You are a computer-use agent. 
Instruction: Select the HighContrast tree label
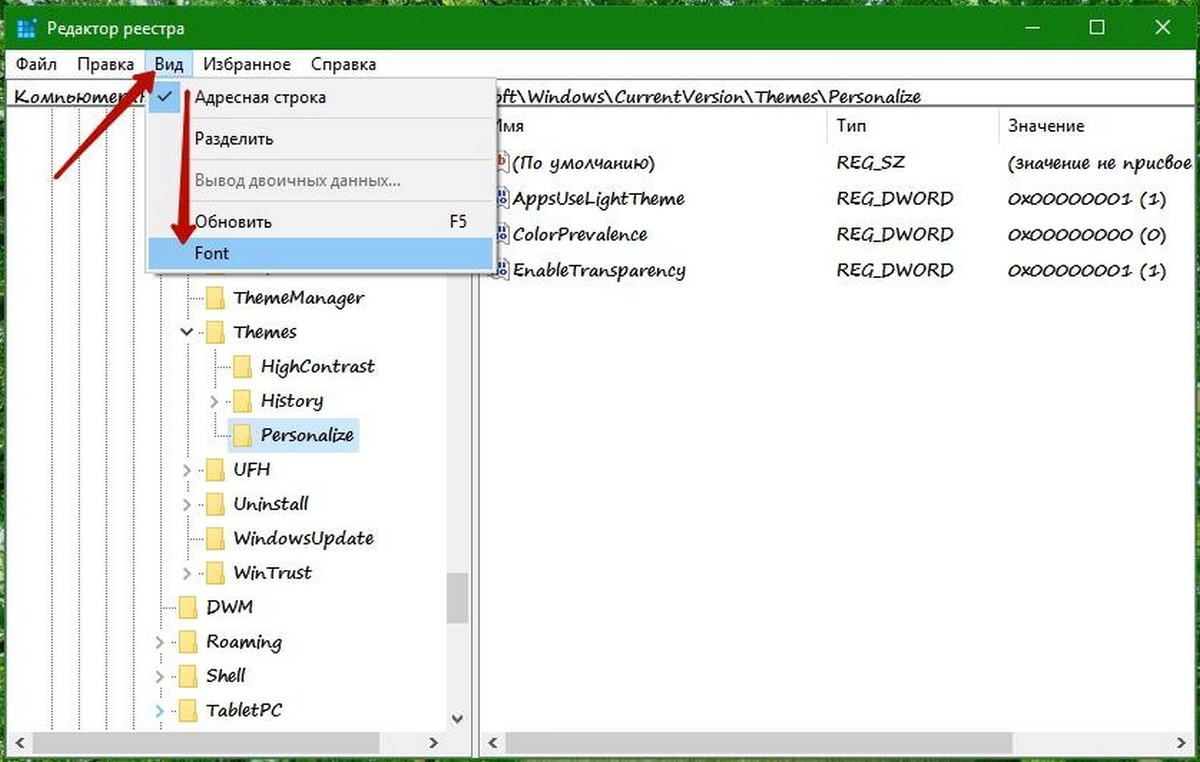[317, 367]
